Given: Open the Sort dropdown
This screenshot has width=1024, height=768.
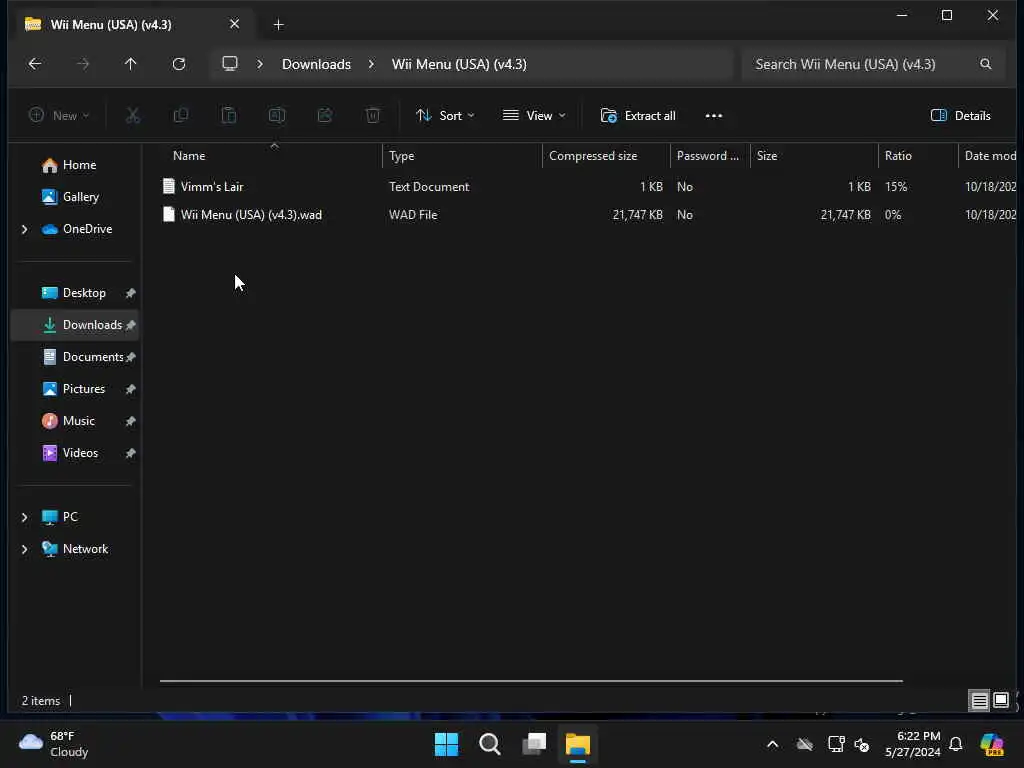Looking at the screenshot, I should (x=445, y=116).
